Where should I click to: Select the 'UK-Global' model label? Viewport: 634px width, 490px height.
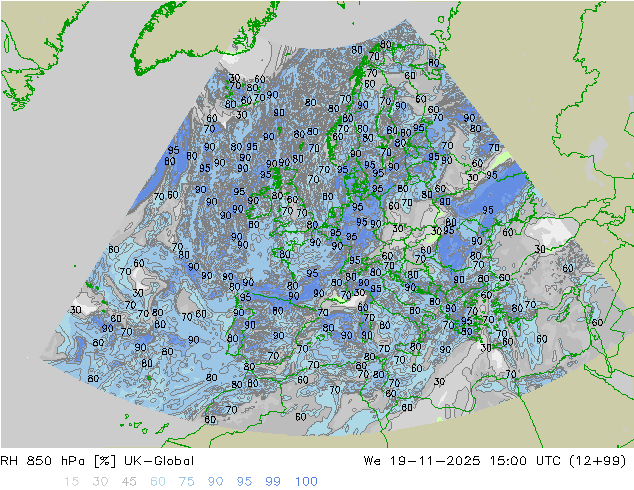159,461
